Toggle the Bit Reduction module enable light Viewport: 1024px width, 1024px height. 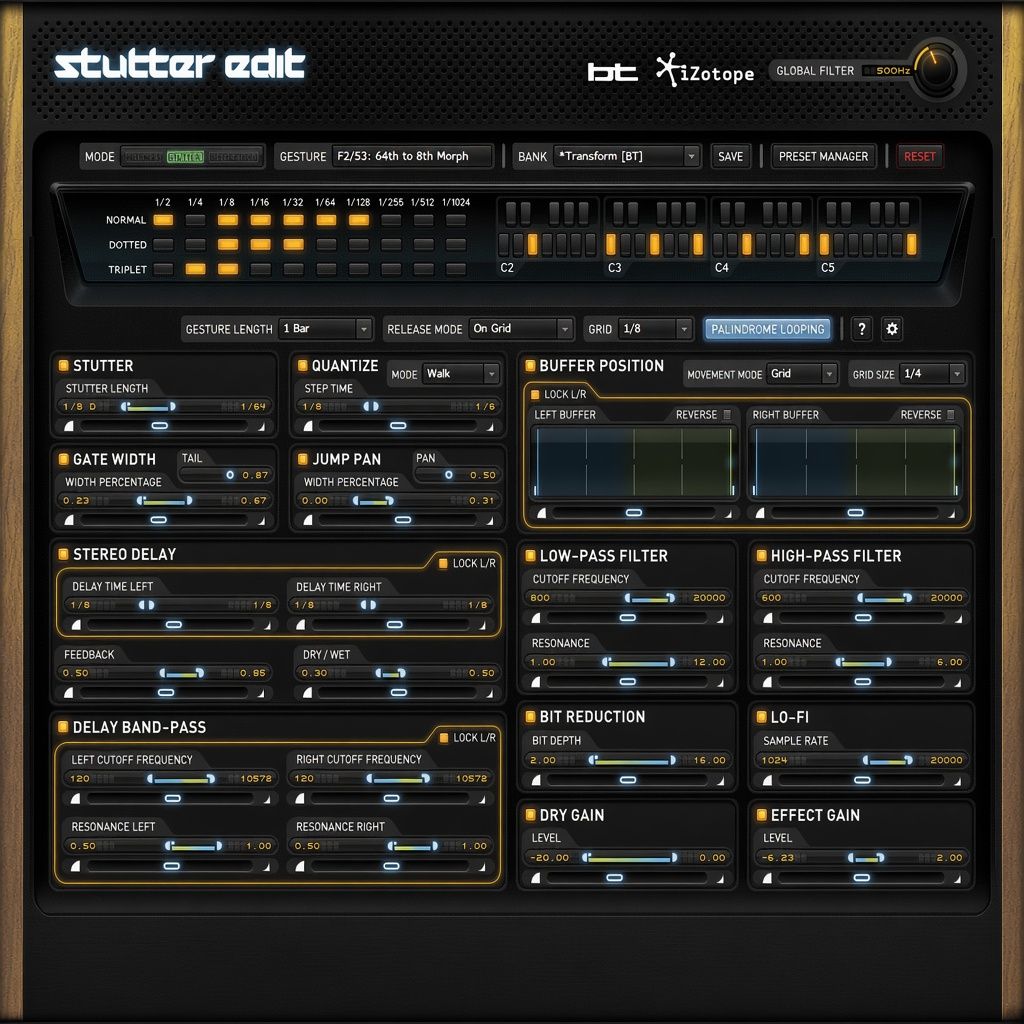pos(530,717)
